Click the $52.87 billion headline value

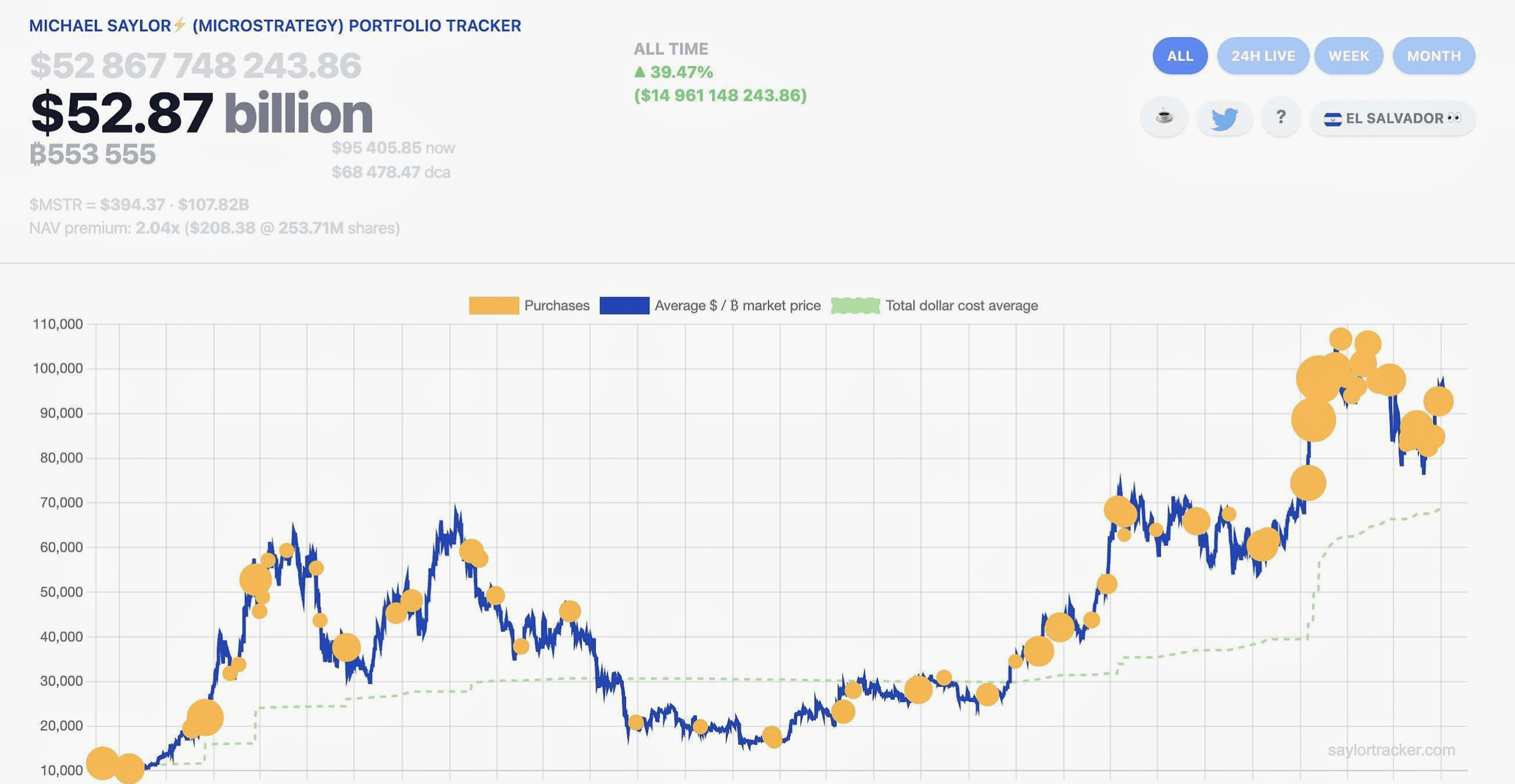[202, 113]
